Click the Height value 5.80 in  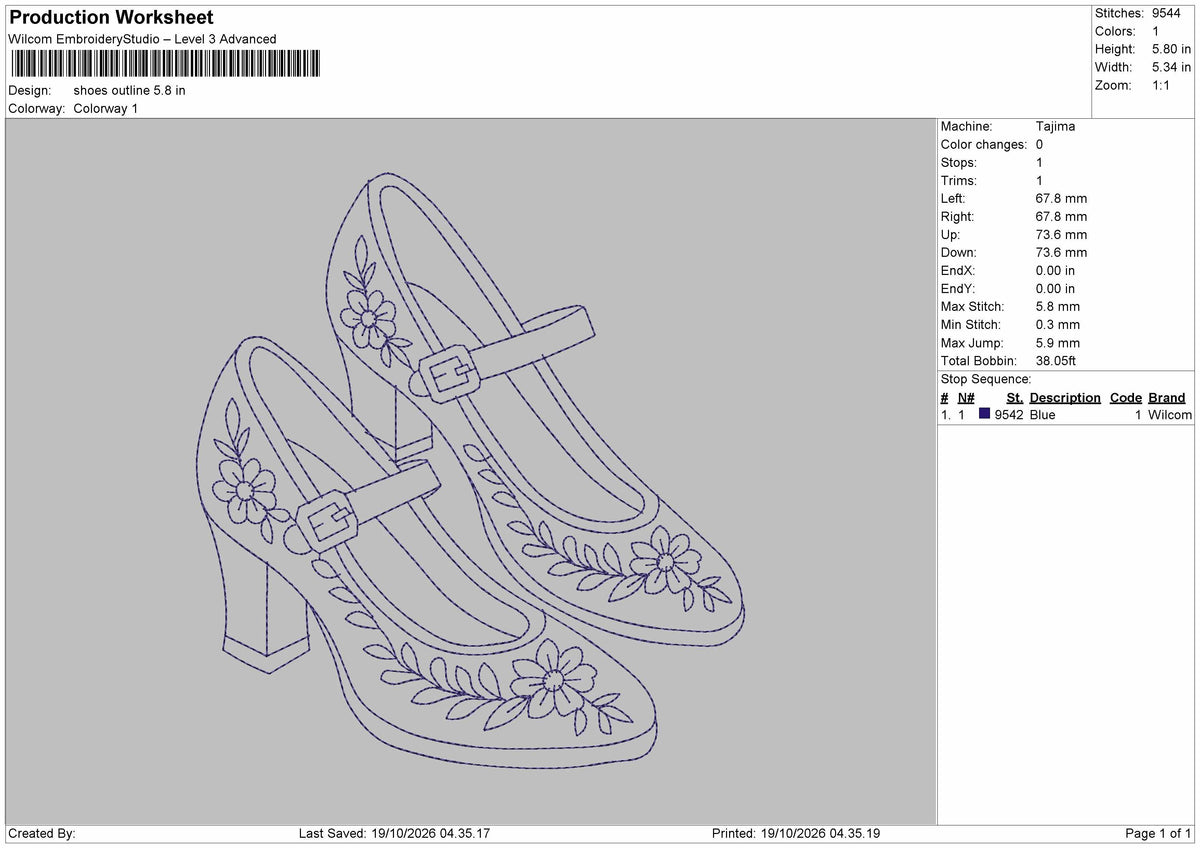1171,49
